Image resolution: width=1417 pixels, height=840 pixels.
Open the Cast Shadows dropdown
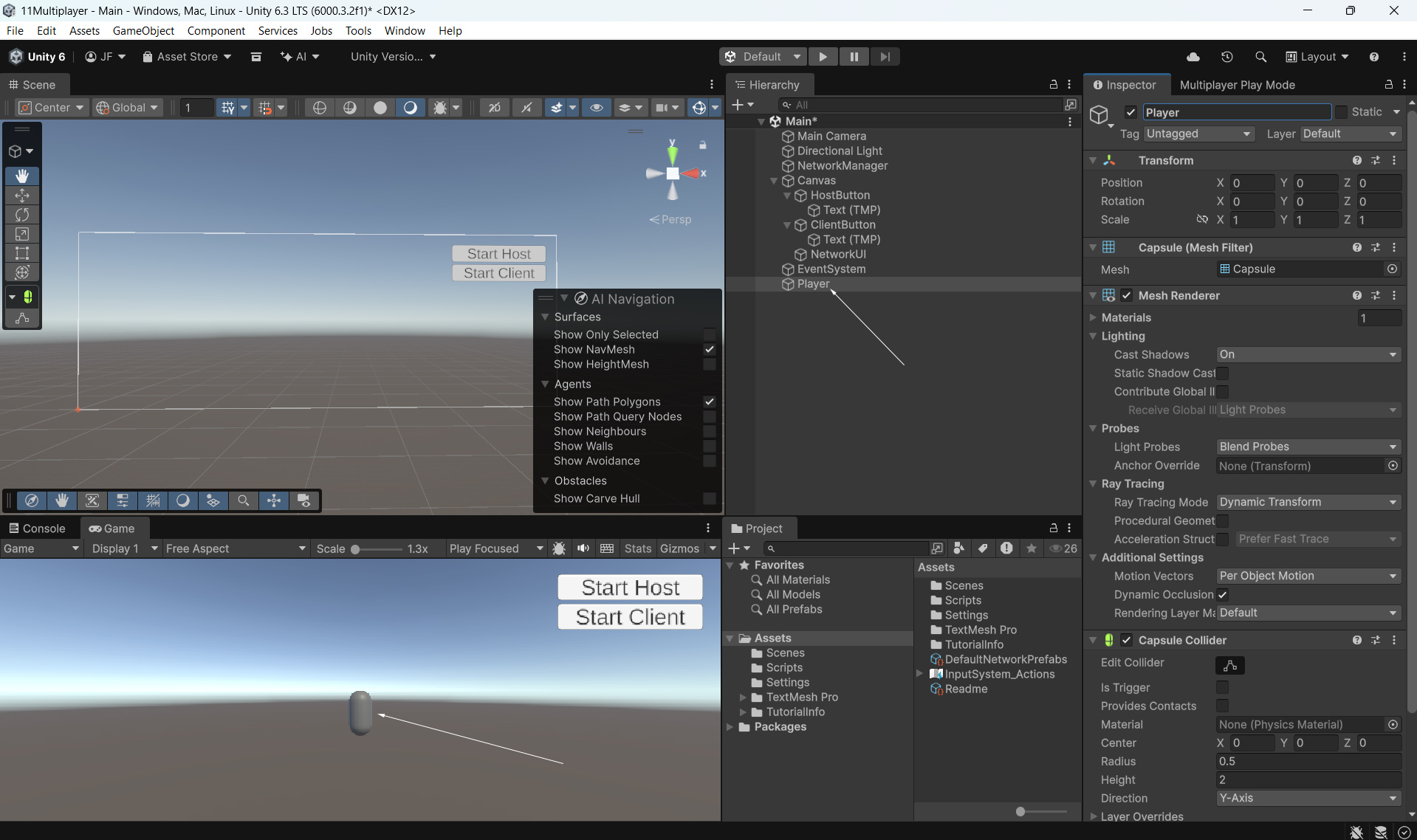click(1308, 354)
